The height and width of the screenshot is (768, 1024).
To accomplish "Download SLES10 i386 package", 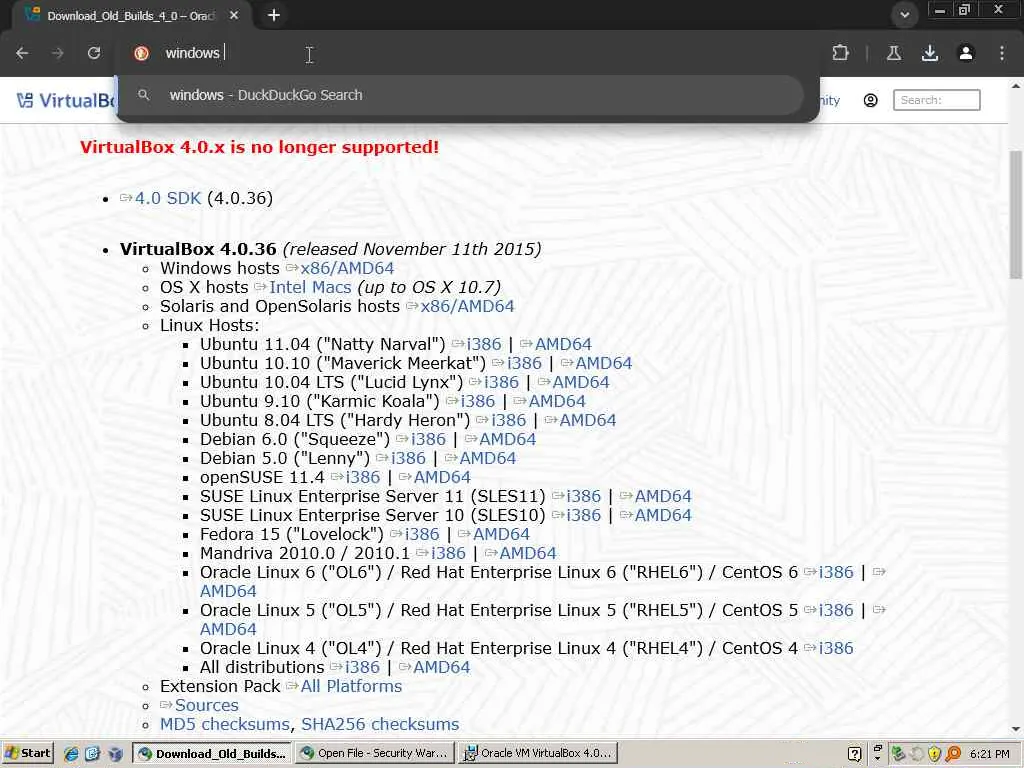I will pyautogui.click(x=583, y=515).
